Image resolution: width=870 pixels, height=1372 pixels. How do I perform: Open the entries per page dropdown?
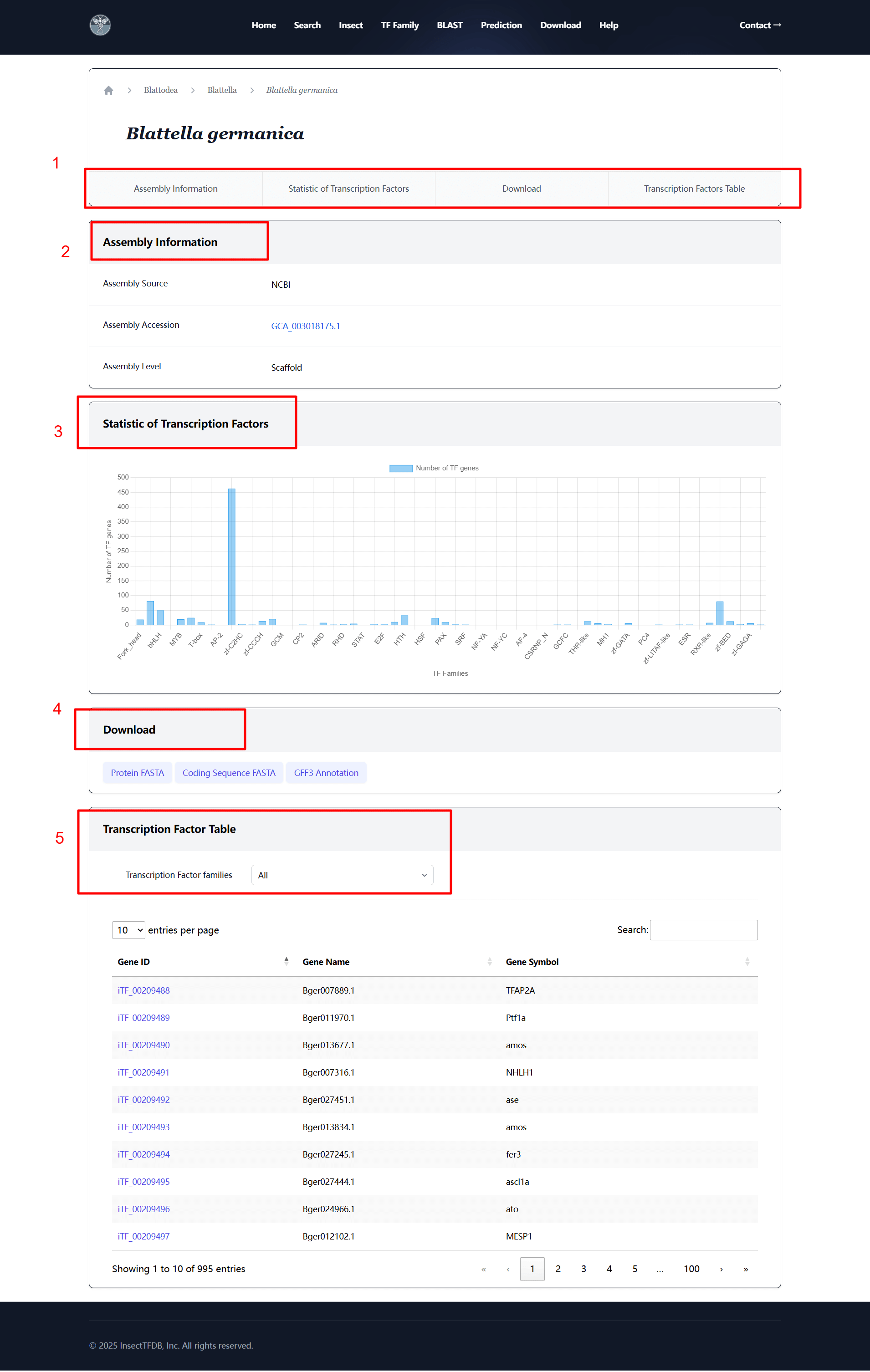tap(128, 930)
